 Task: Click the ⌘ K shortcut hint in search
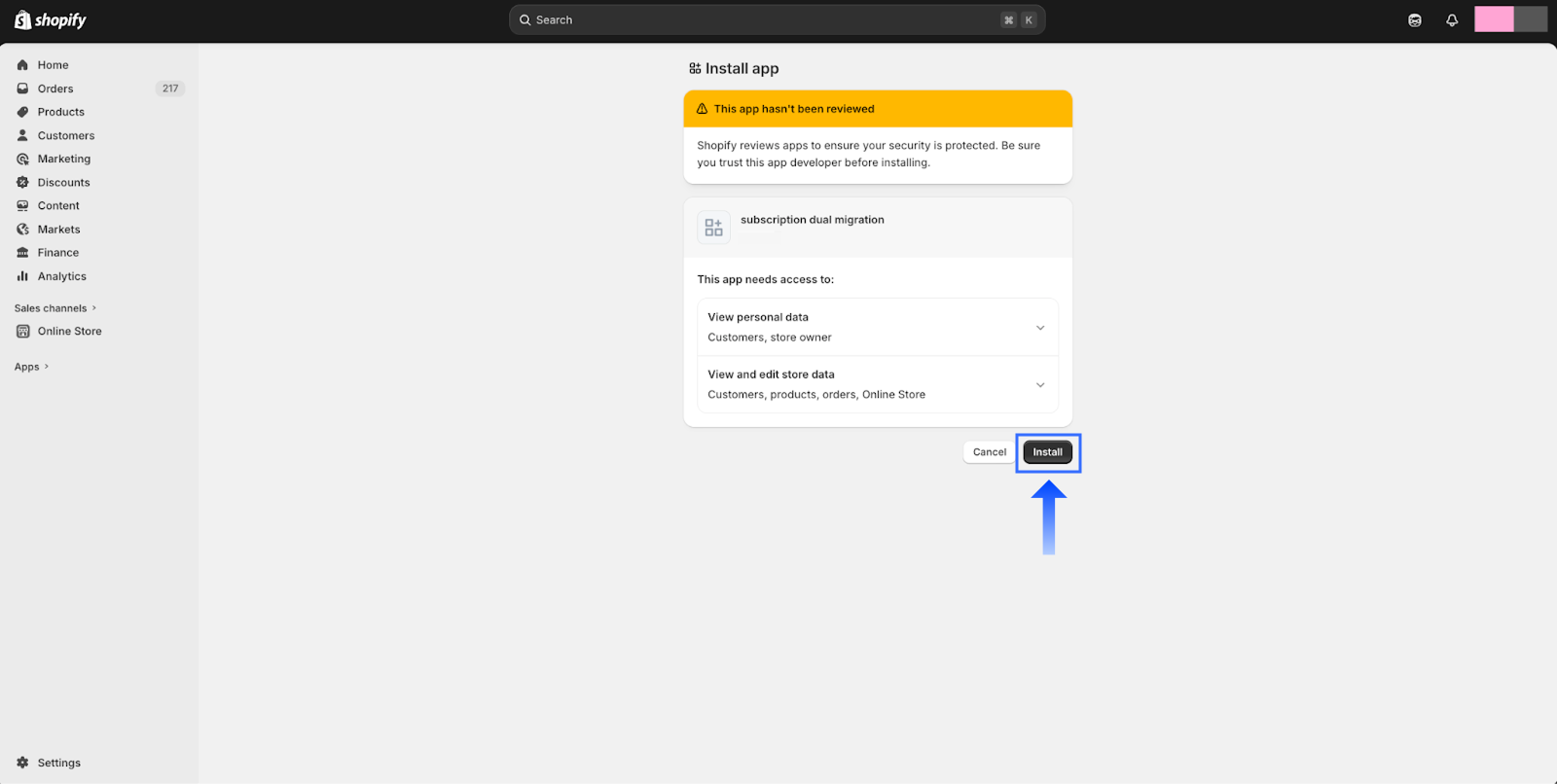tap(1019, 19)
